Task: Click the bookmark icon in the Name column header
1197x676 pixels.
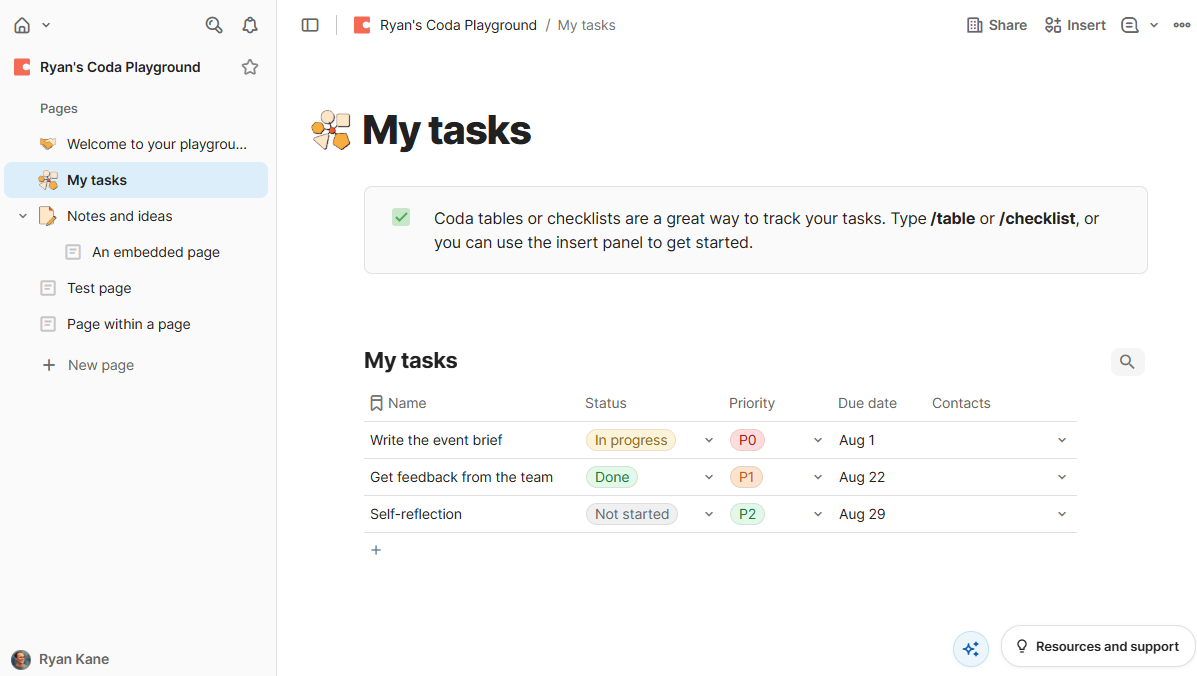Action: coord(376,402)
